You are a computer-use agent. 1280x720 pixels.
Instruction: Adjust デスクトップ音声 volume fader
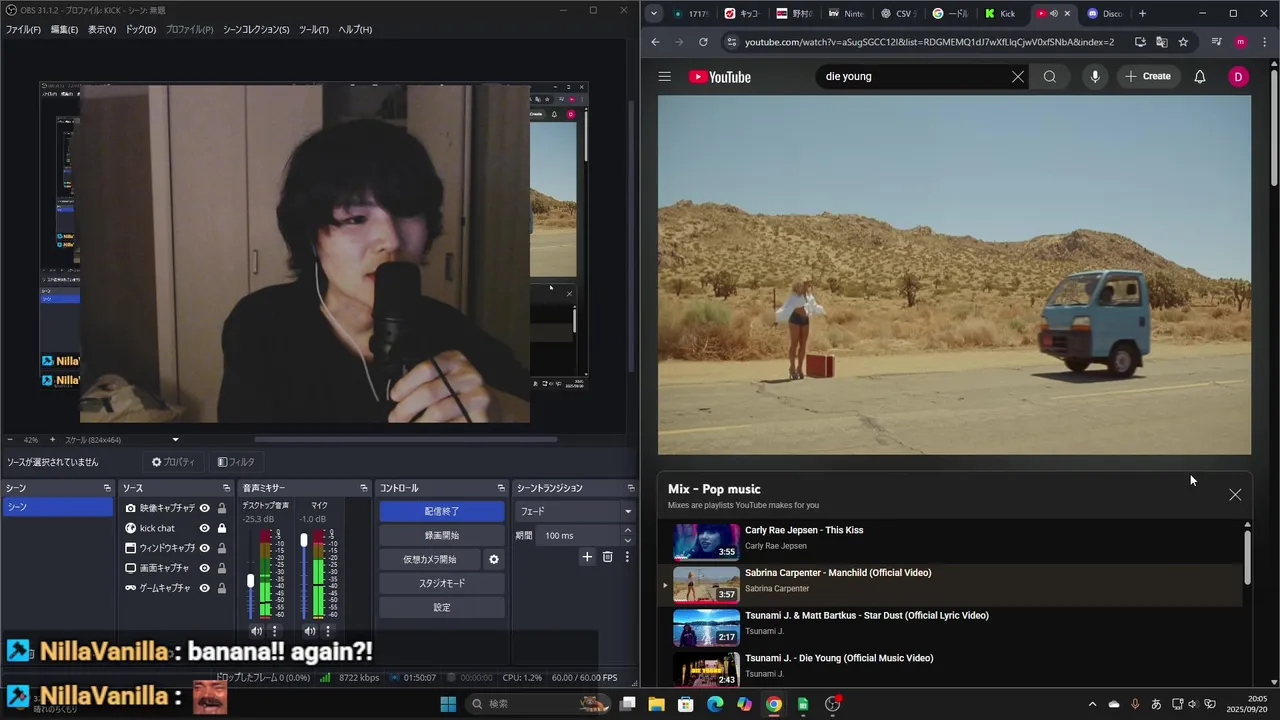[251, 580]
